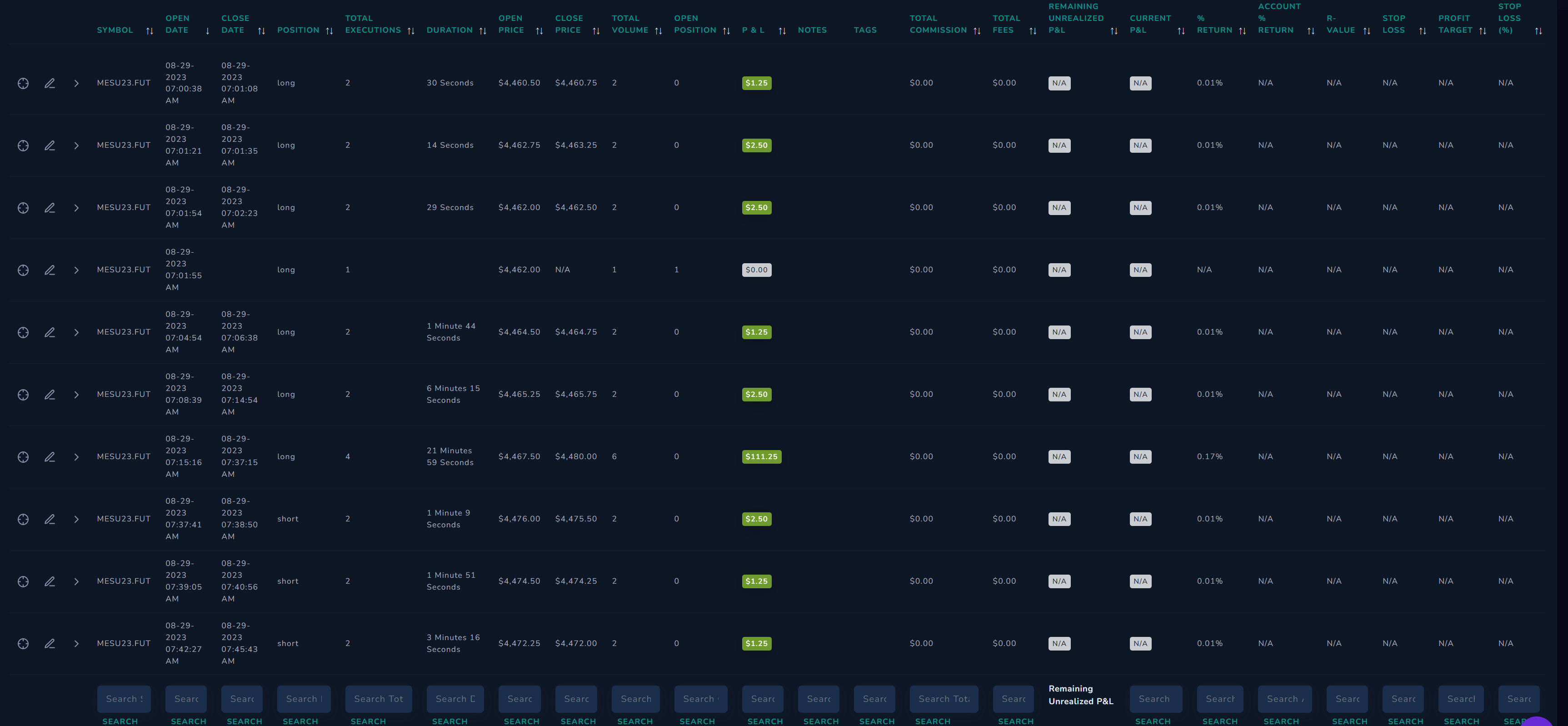The image size is (1568, 726).
Task: Click target icon for 07:37:41 short trade
Action: pos(23,519)
